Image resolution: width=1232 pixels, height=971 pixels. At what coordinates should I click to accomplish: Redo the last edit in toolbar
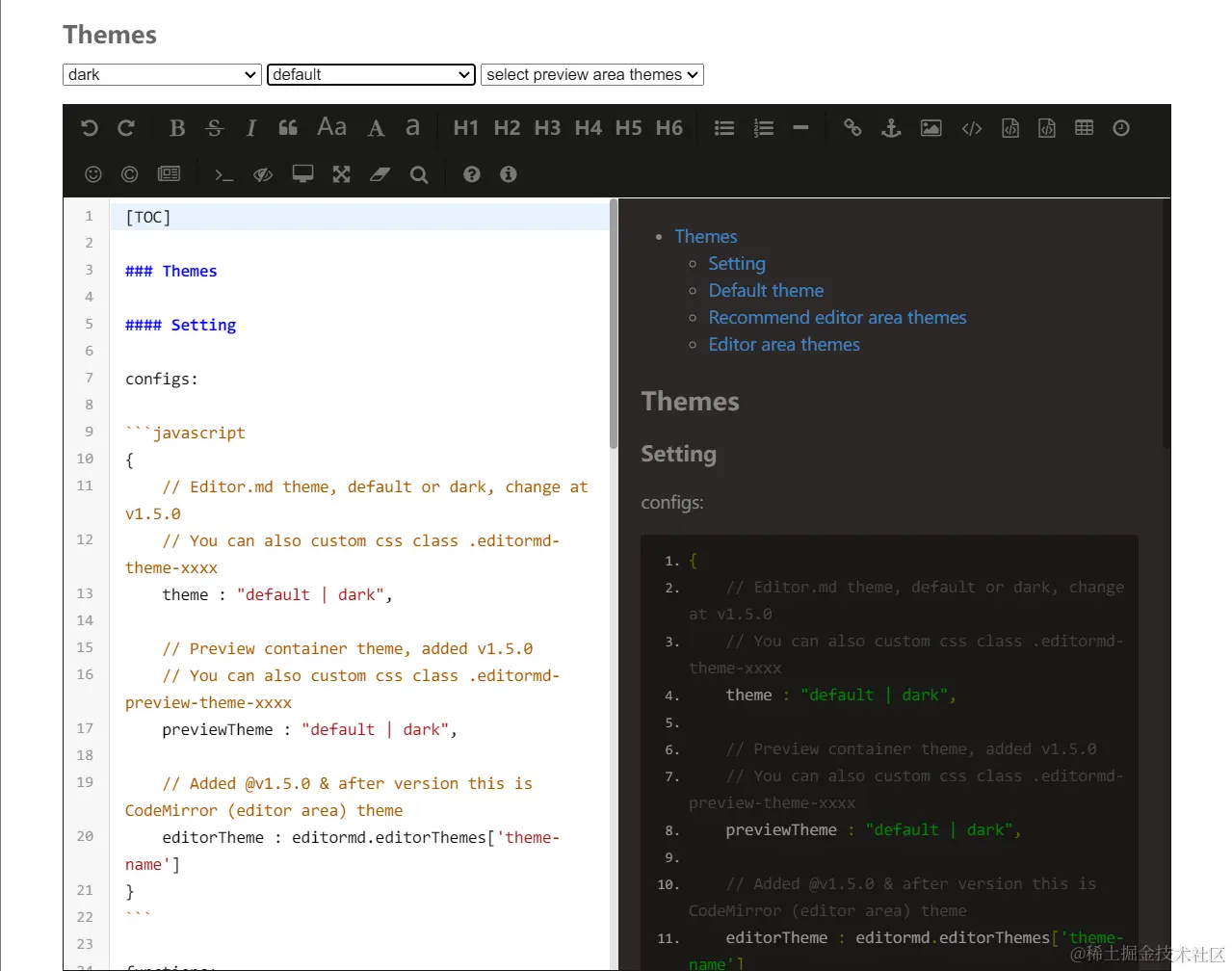coord(126,128)
